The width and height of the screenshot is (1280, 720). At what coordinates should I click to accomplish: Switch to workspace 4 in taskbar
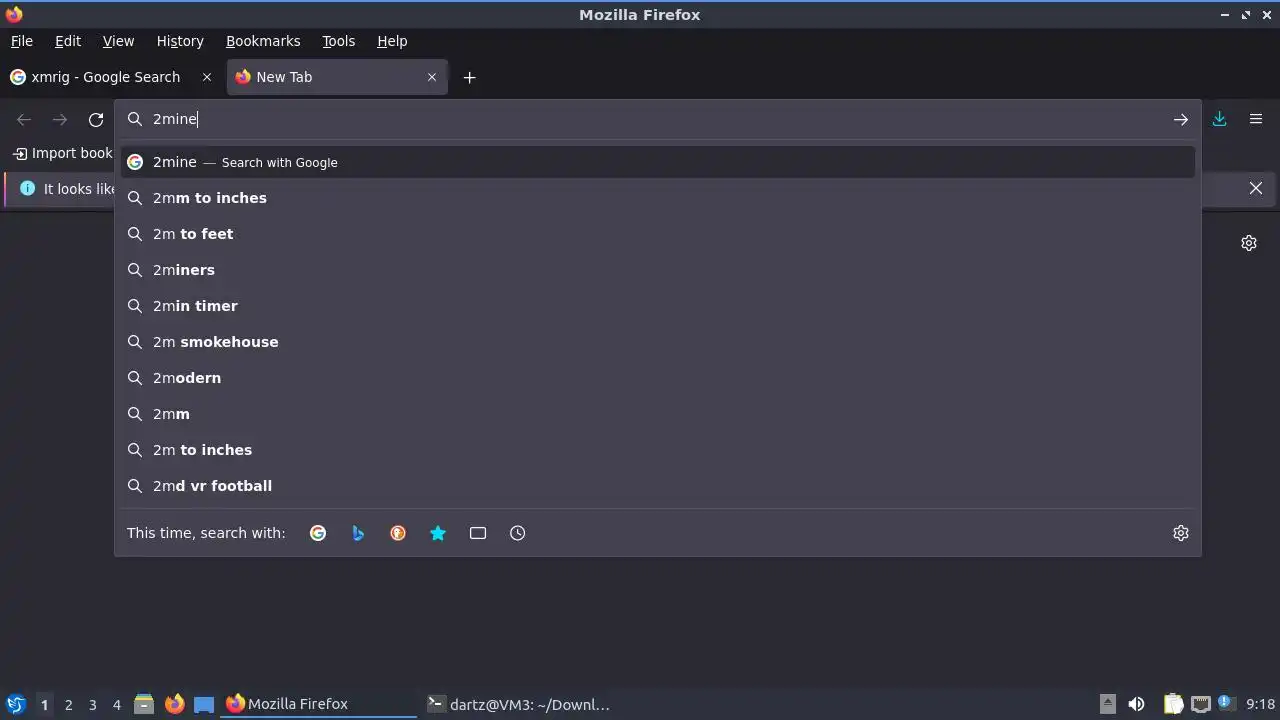116,705
